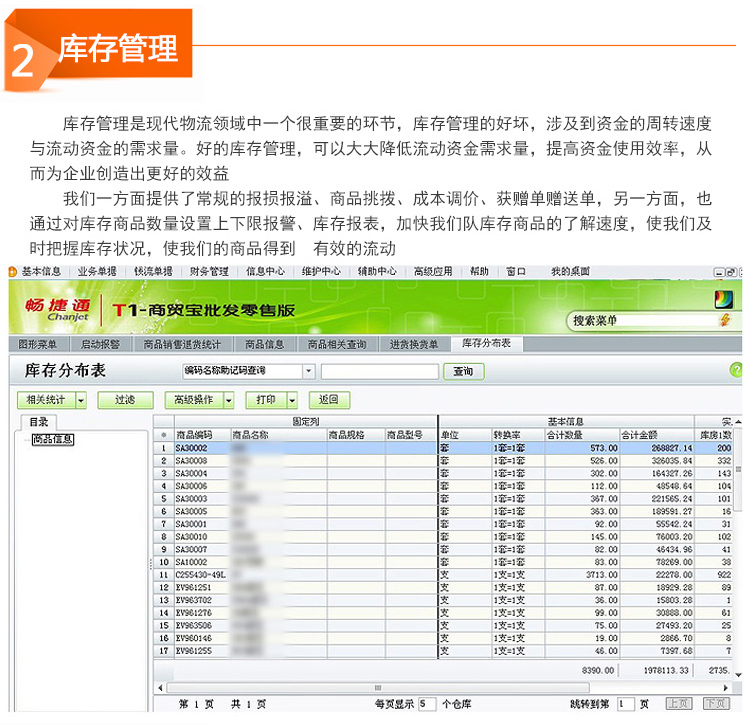Image resolution: width=750 pixels, height=725 pixels.
Task: Click the query text input field
Action: coord(380,372)
